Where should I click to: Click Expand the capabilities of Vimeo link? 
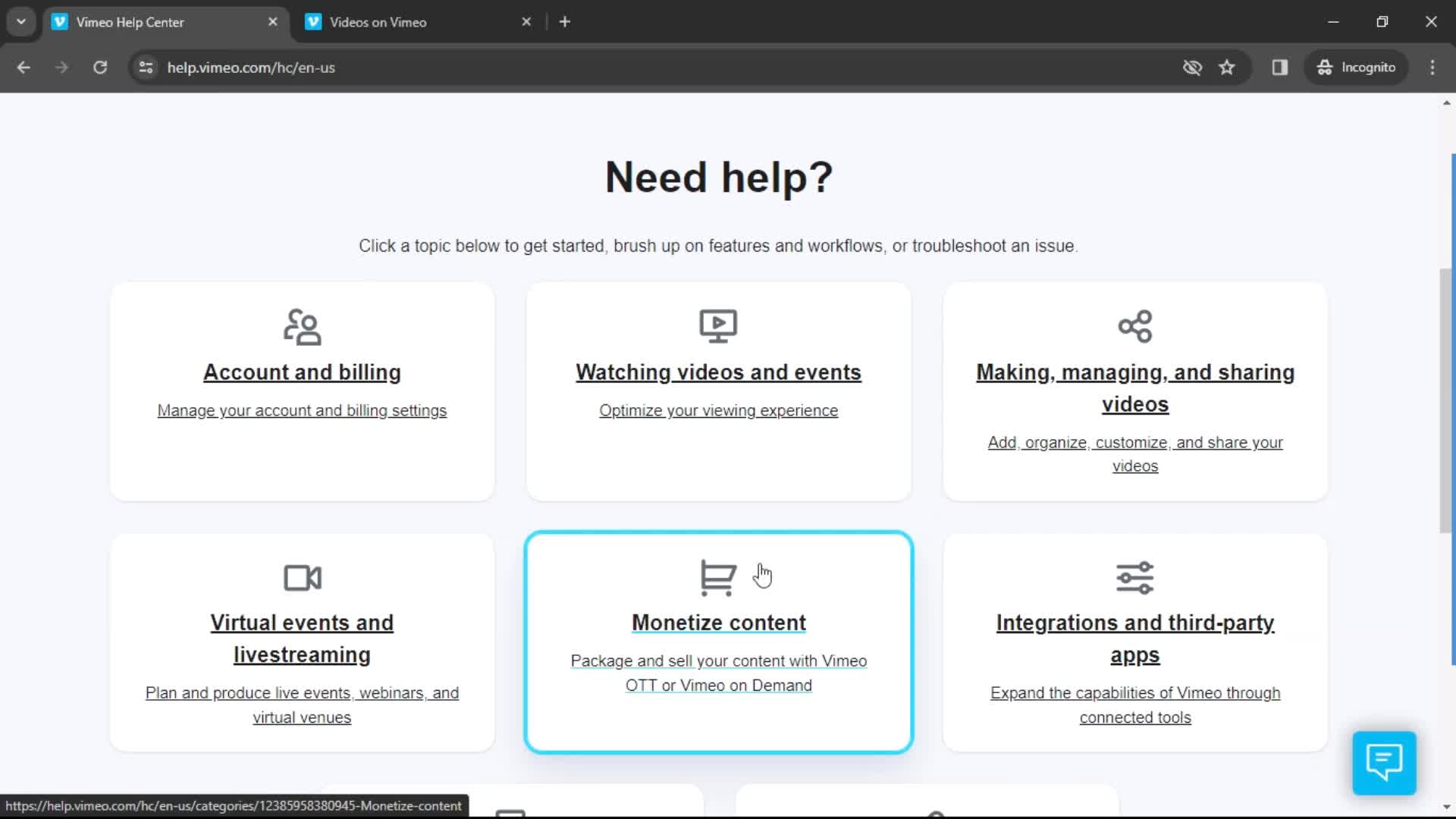[x=1135, y=705]
